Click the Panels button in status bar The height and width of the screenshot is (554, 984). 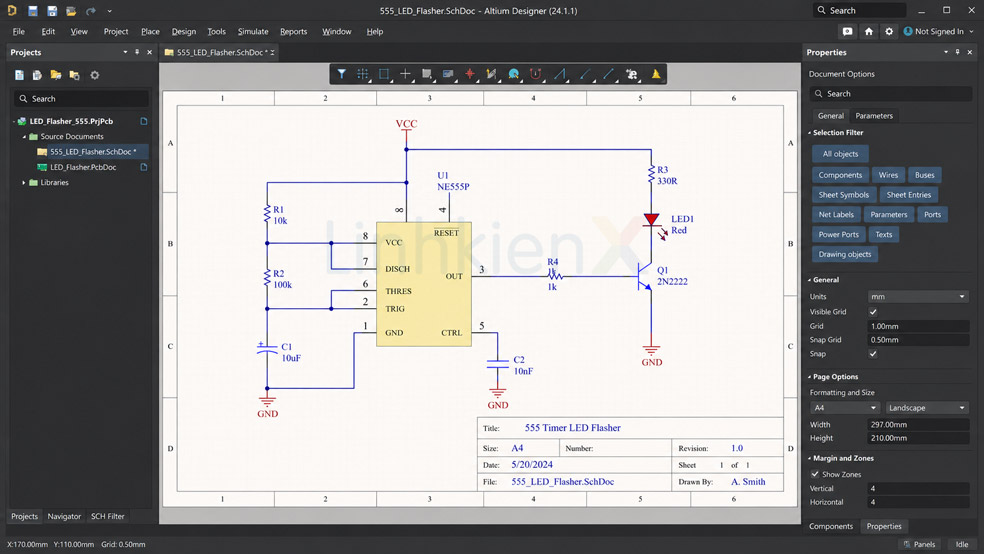[919, 544]
